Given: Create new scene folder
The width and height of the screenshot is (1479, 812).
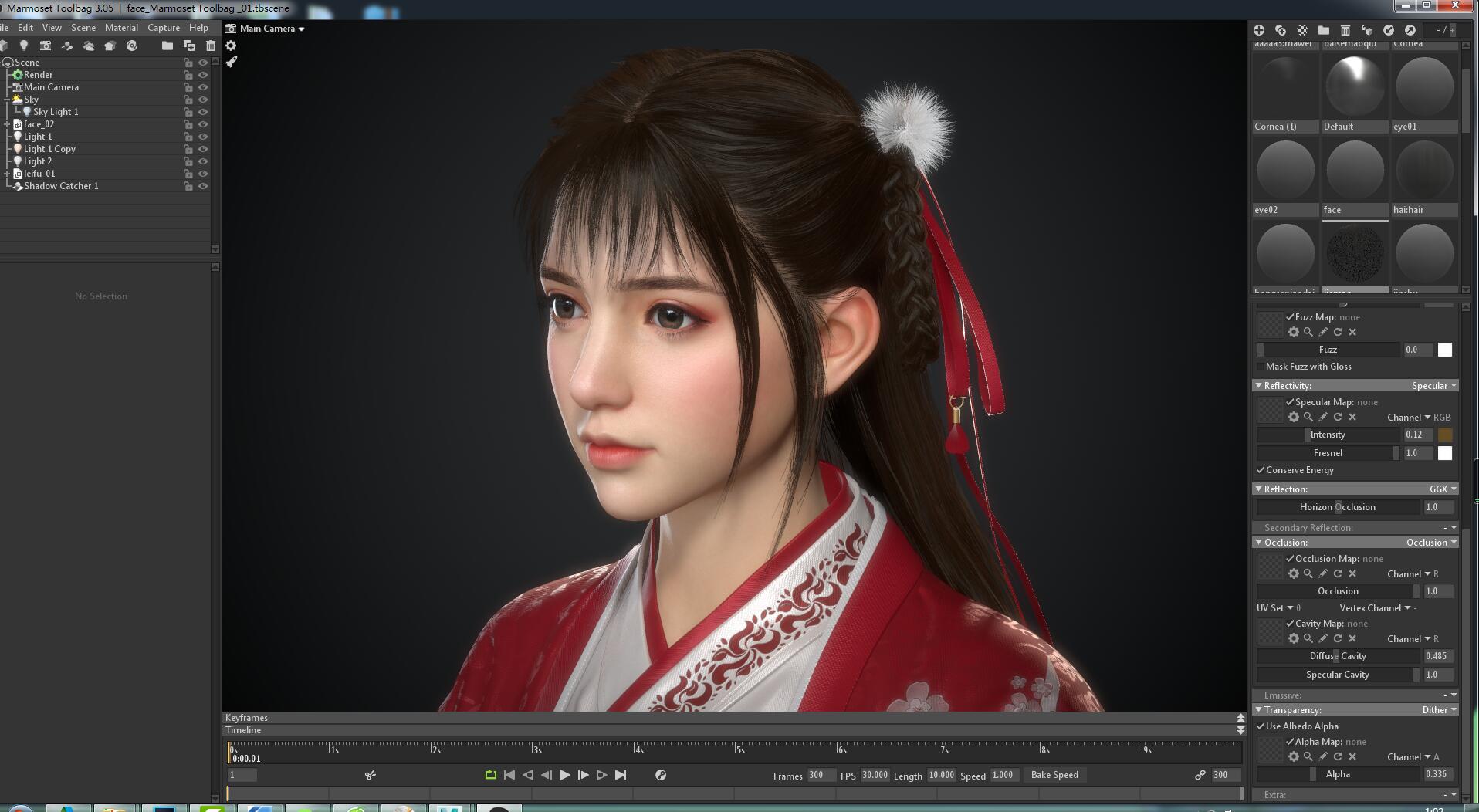Looking at the screenshot, I should 167,46.
